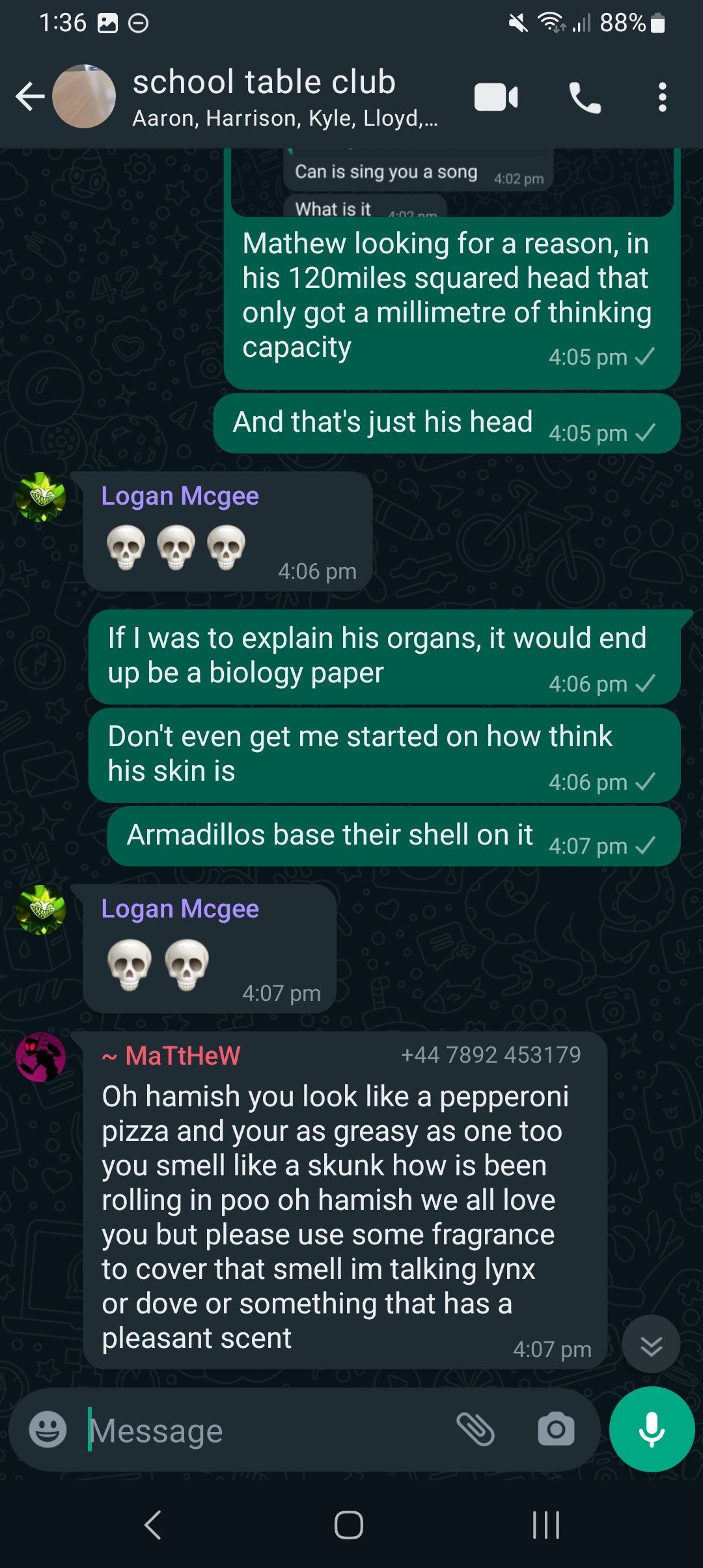Tap the phone number +44 7892 453179

coord(491,1054)
